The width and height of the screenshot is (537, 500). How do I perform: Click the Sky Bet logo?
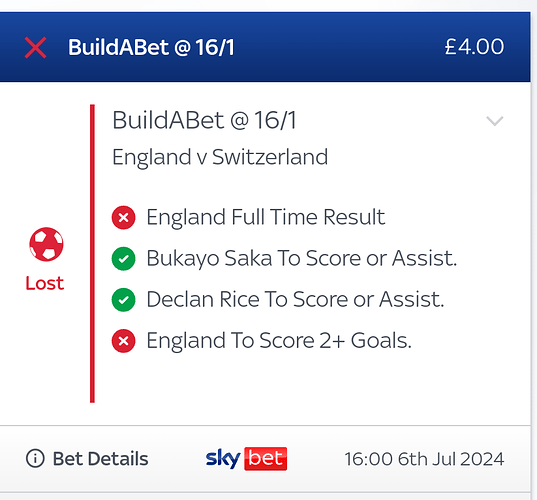(x=246, y=459)
